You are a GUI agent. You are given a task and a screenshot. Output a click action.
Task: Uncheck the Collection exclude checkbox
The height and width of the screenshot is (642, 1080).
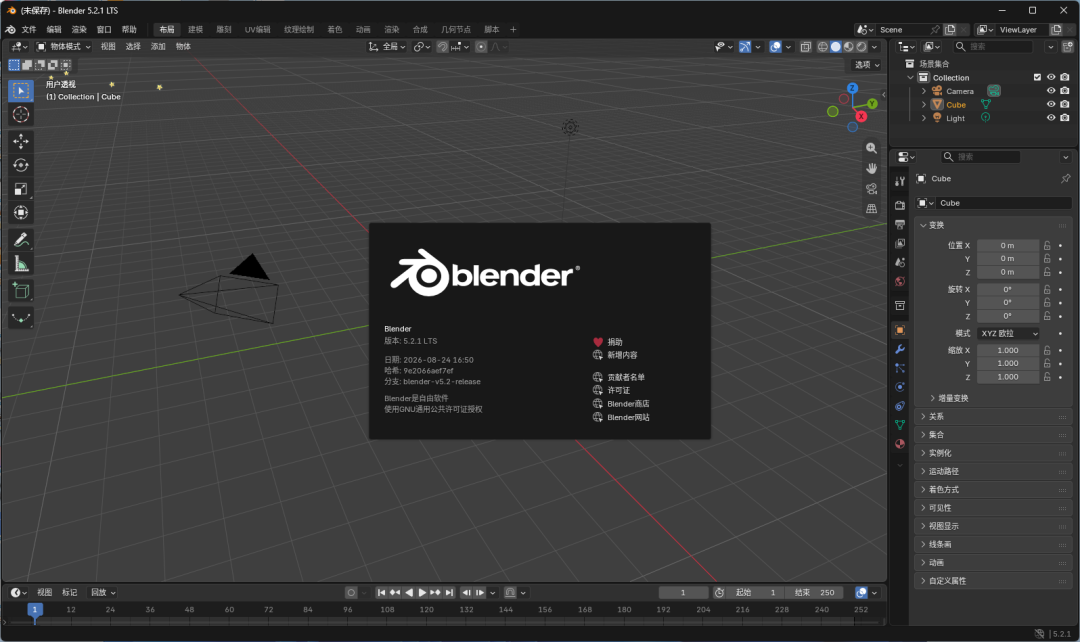click(x=1037, y=77)
